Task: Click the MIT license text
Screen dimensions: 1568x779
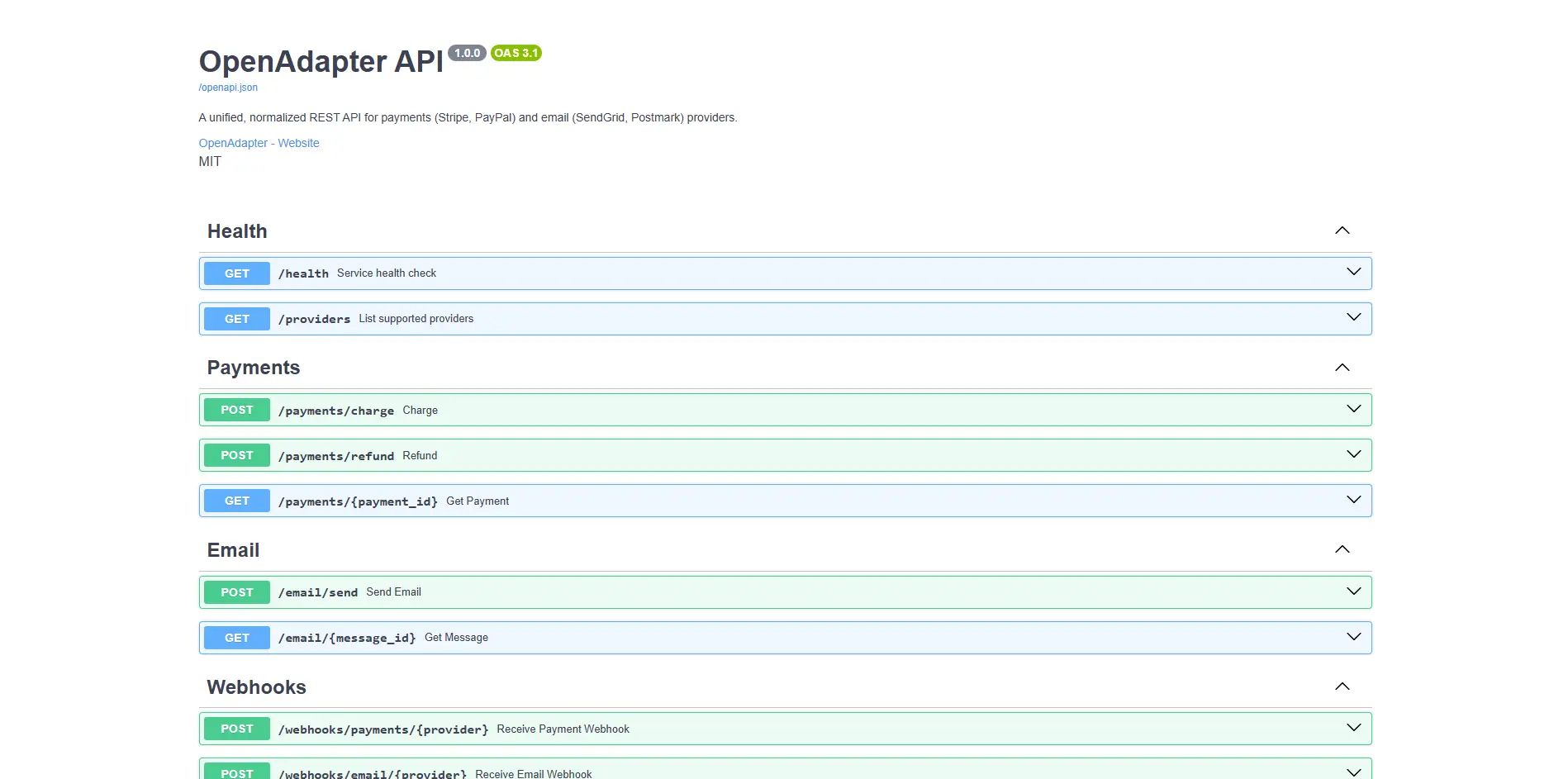Action: click(210, 162)
